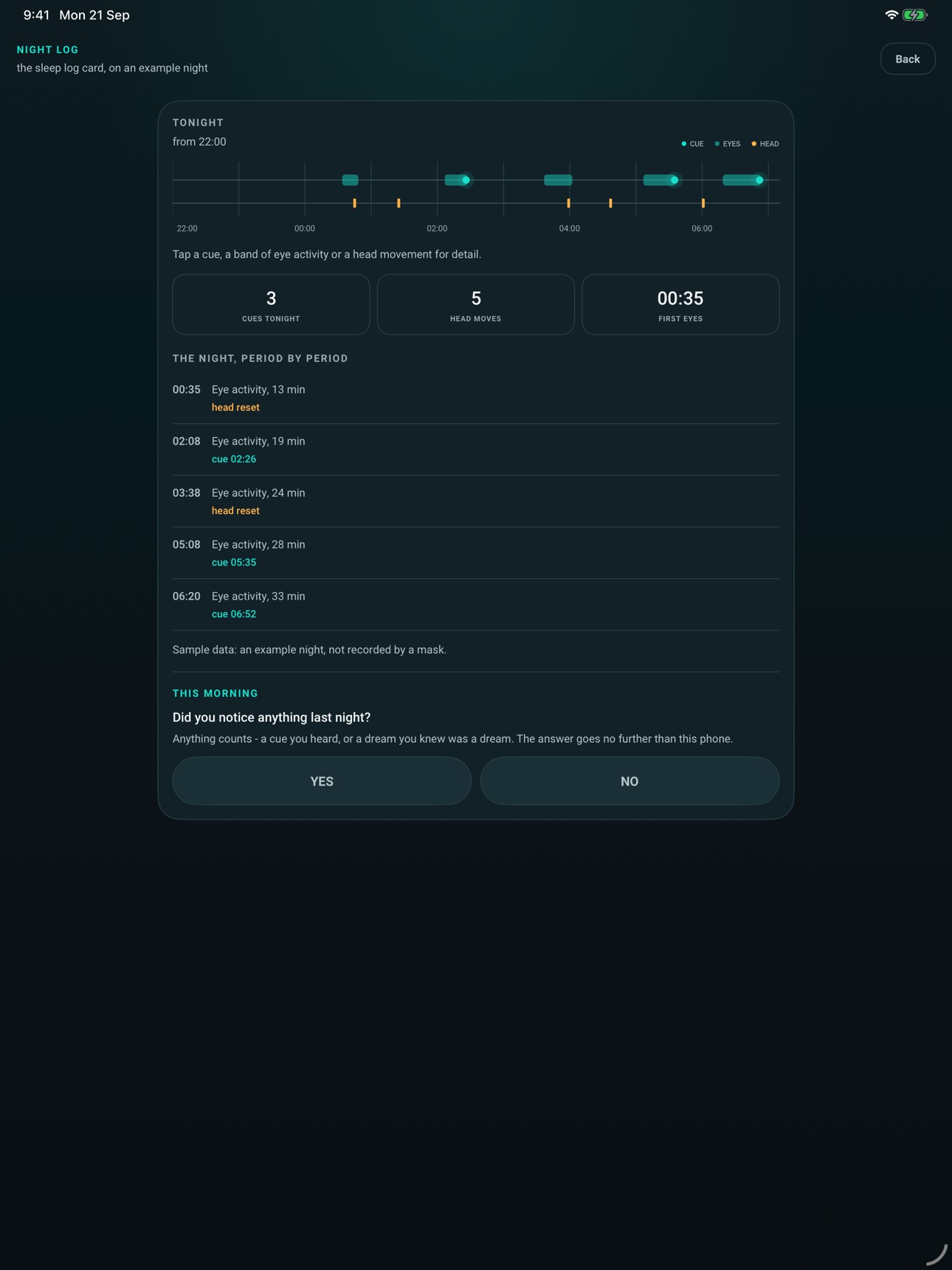The width and height of the screenshot is (952, 1270).
Task: Select the eye activity band starting 03:38
Action: (558, 180)
